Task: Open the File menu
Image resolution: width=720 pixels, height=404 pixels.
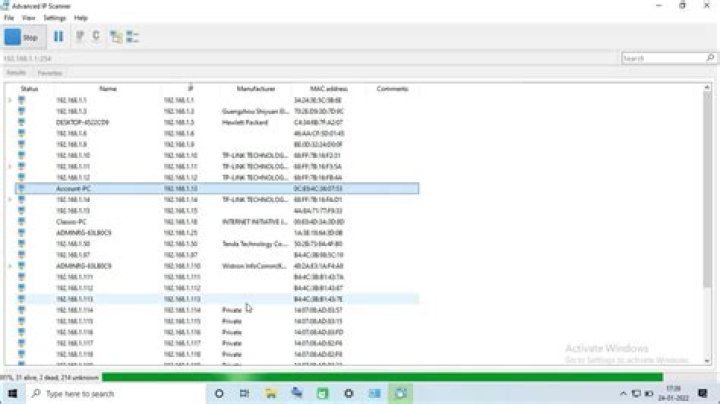Action: click(x=9, y=18)
